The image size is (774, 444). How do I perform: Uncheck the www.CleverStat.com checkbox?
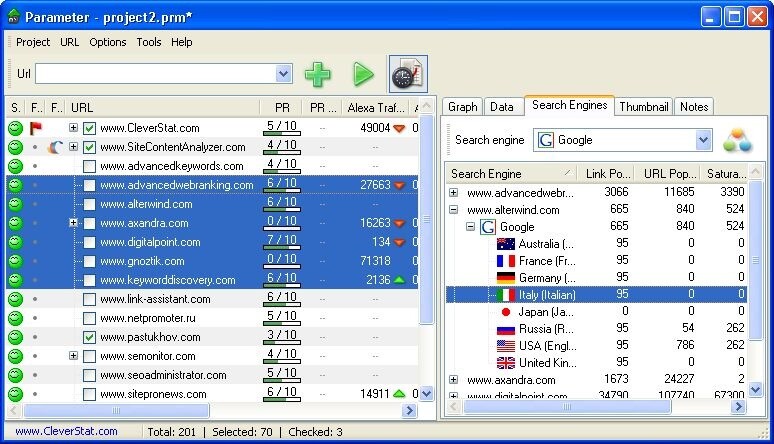pyautogui.click(x=90, y=128)
